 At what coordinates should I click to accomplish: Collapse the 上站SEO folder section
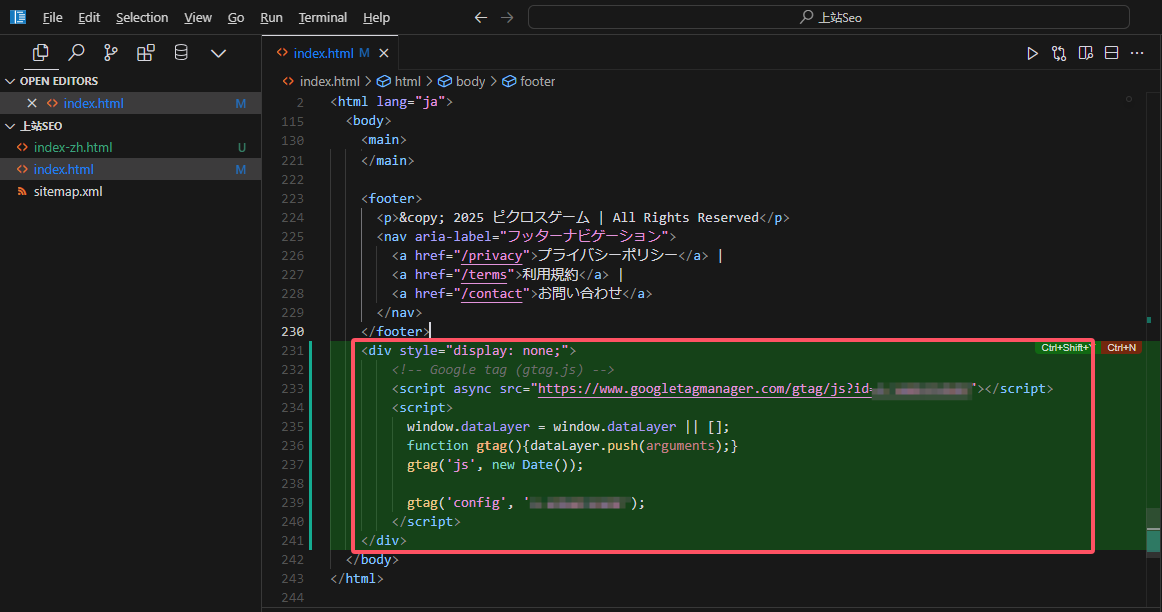pyautogui.click(x=34, y=126)
